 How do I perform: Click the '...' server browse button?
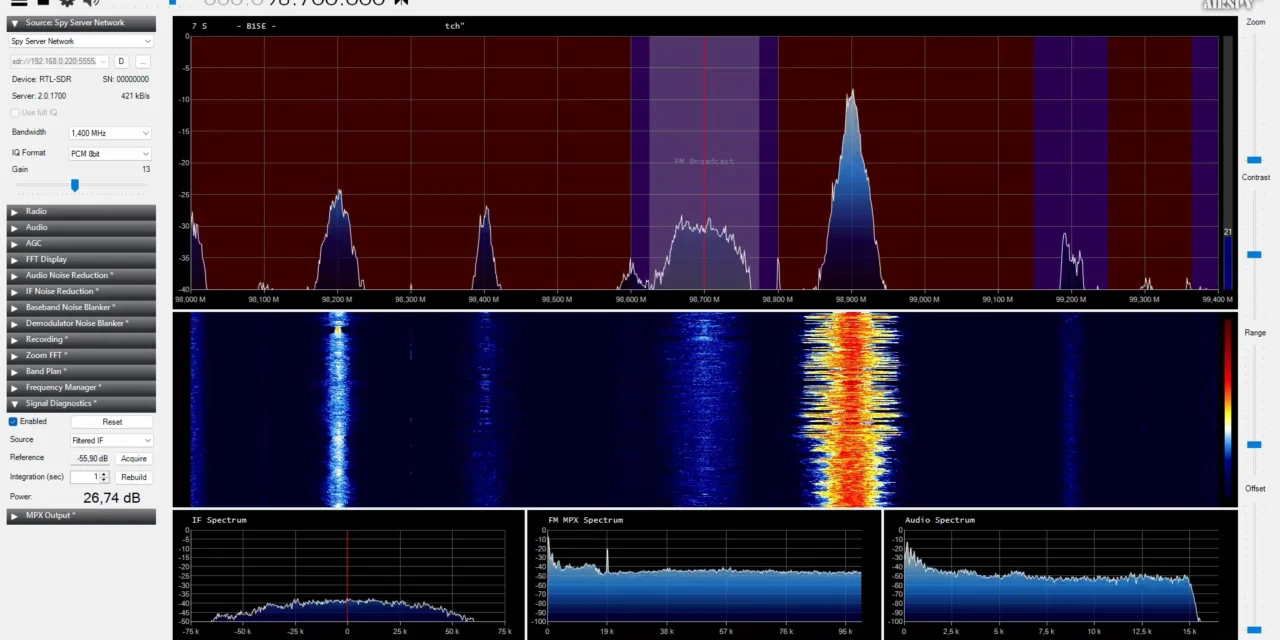[142, 61]
